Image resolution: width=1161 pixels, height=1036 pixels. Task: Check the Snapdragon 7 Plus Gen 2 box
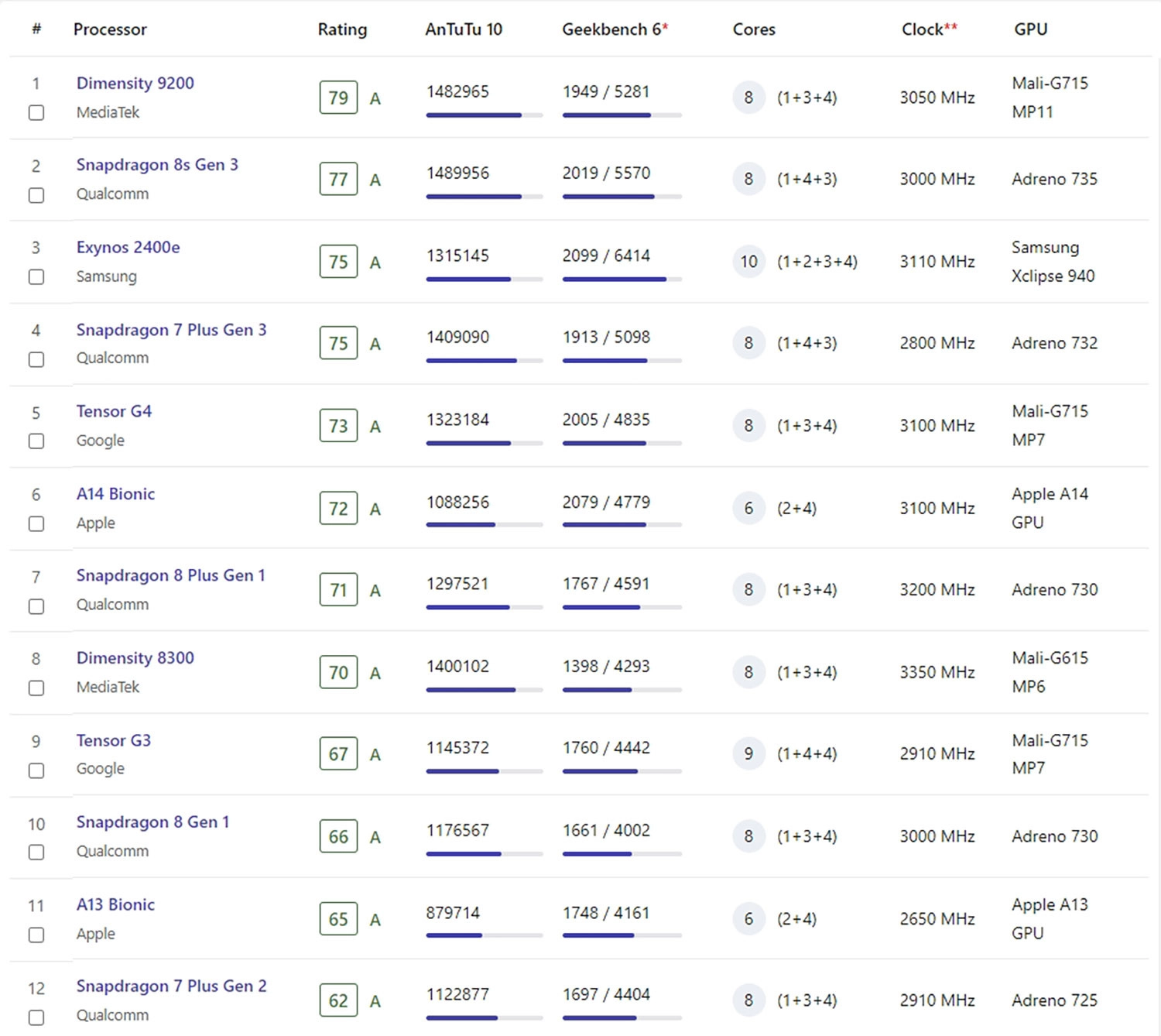click(36, 1017)
